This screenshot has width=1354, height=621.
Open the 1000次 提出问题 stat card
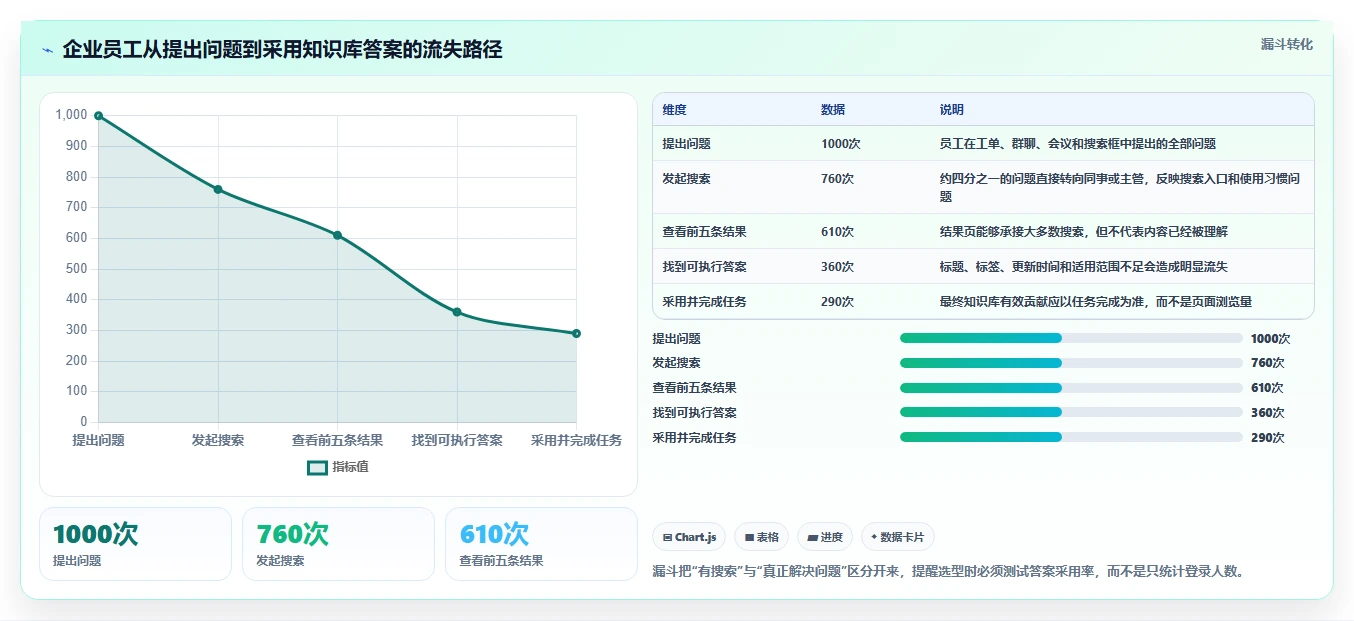click(x=135, y=544)
